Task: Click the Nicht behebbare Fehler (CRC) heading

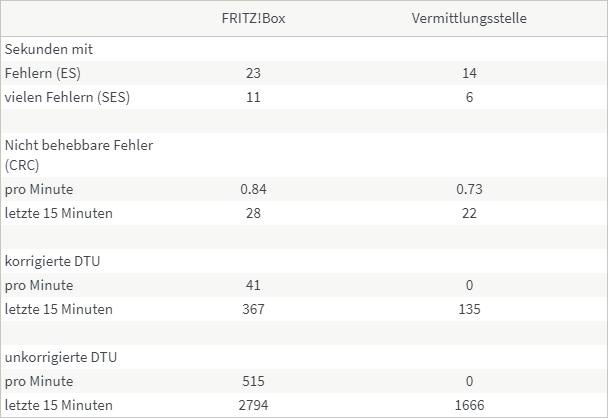Action: [79, 155]
